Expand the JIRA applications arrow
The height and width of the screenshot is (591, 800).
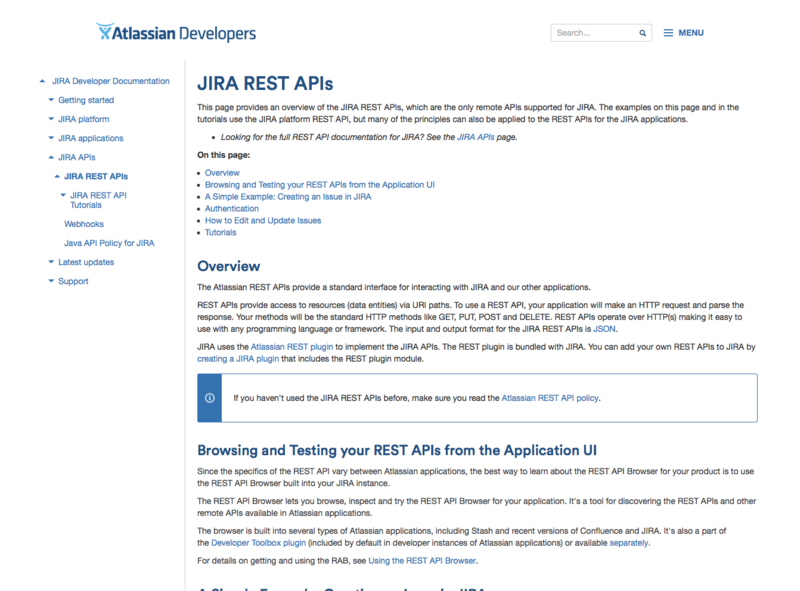(x=51, y=138)
